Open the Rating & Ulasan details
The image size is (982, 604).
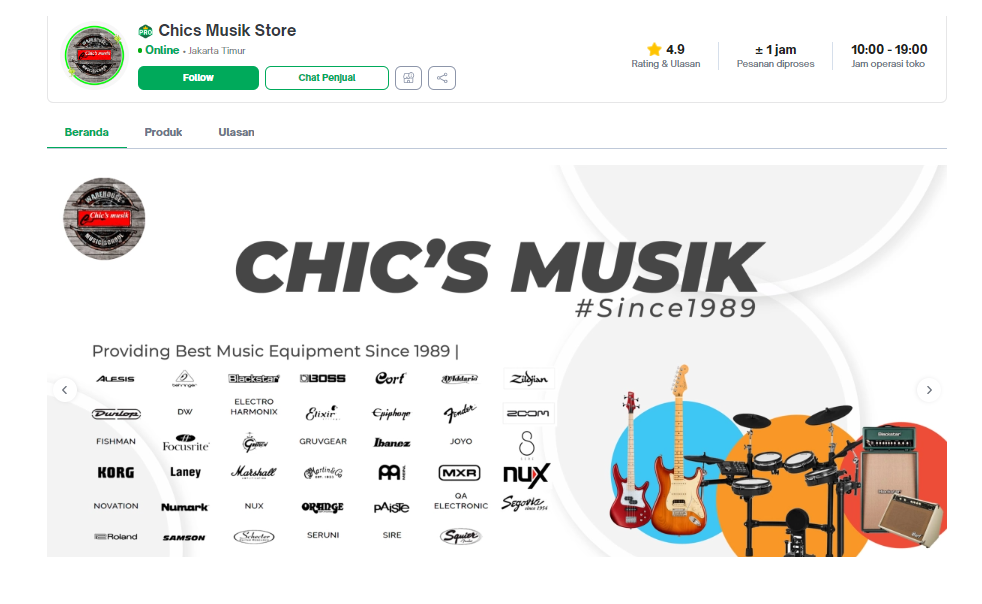pyautogui.click(x=666, y=55)
